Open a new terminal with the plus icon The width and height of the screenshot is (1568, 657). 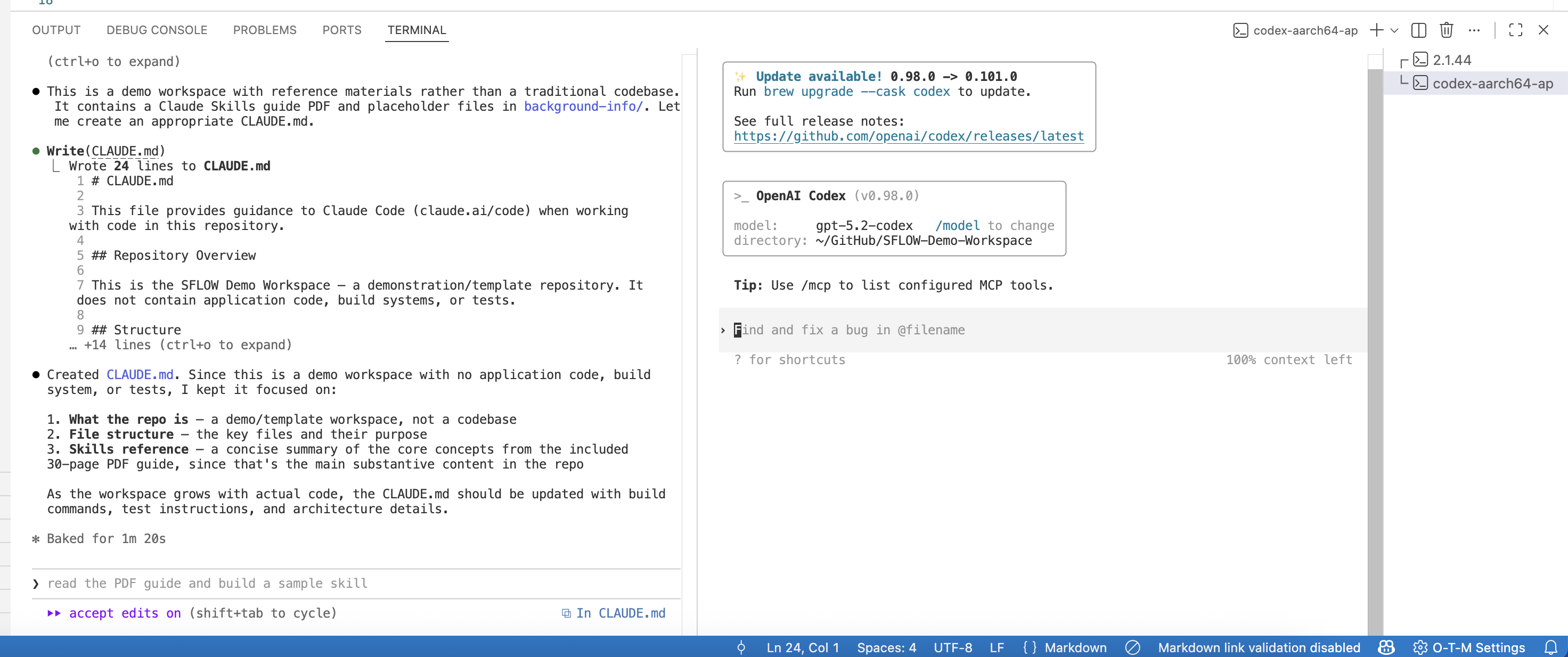click(x=1376, y=30)
